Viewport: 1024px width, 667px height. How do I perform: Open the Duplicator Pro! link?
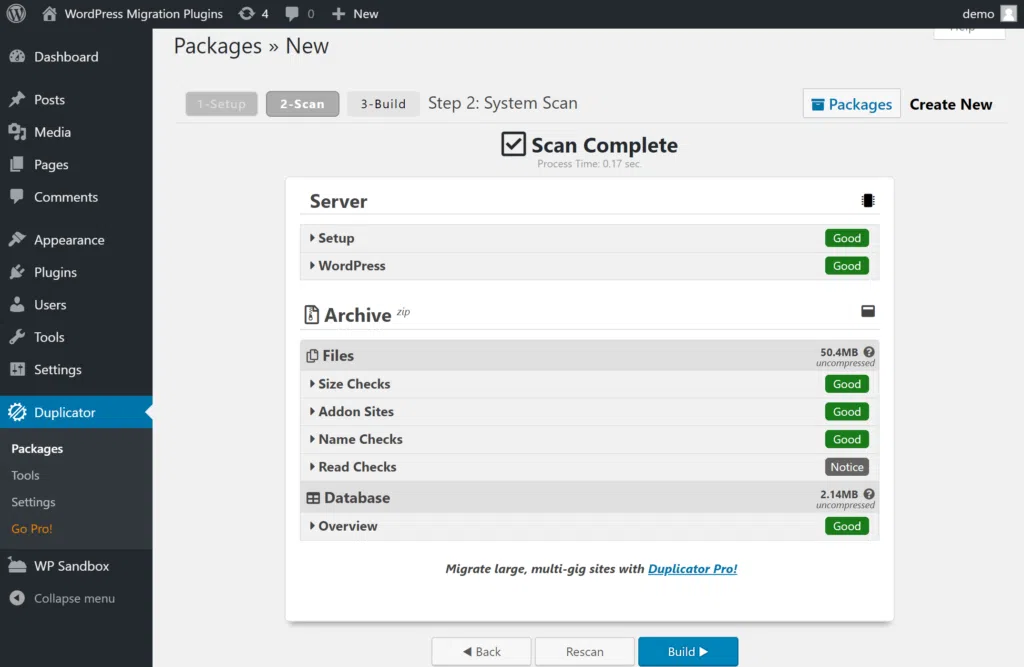(692, 568)
